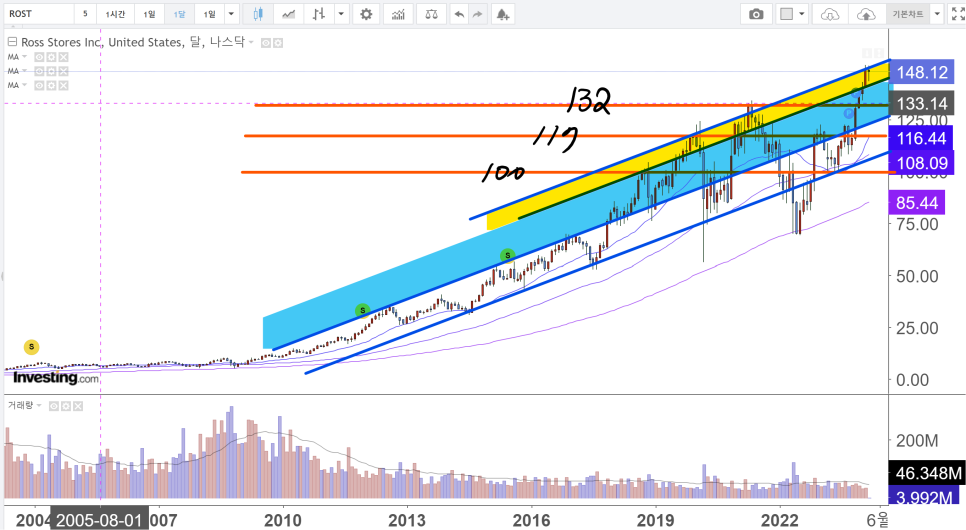Click the ROST symbol input field
The image size is (966, 530).
38,14
